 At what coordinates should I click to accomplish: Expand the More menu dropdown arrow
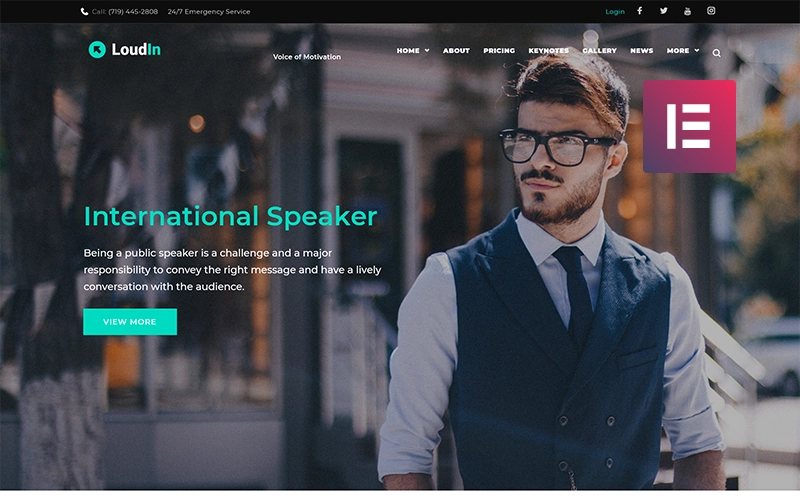coord(696,51)
